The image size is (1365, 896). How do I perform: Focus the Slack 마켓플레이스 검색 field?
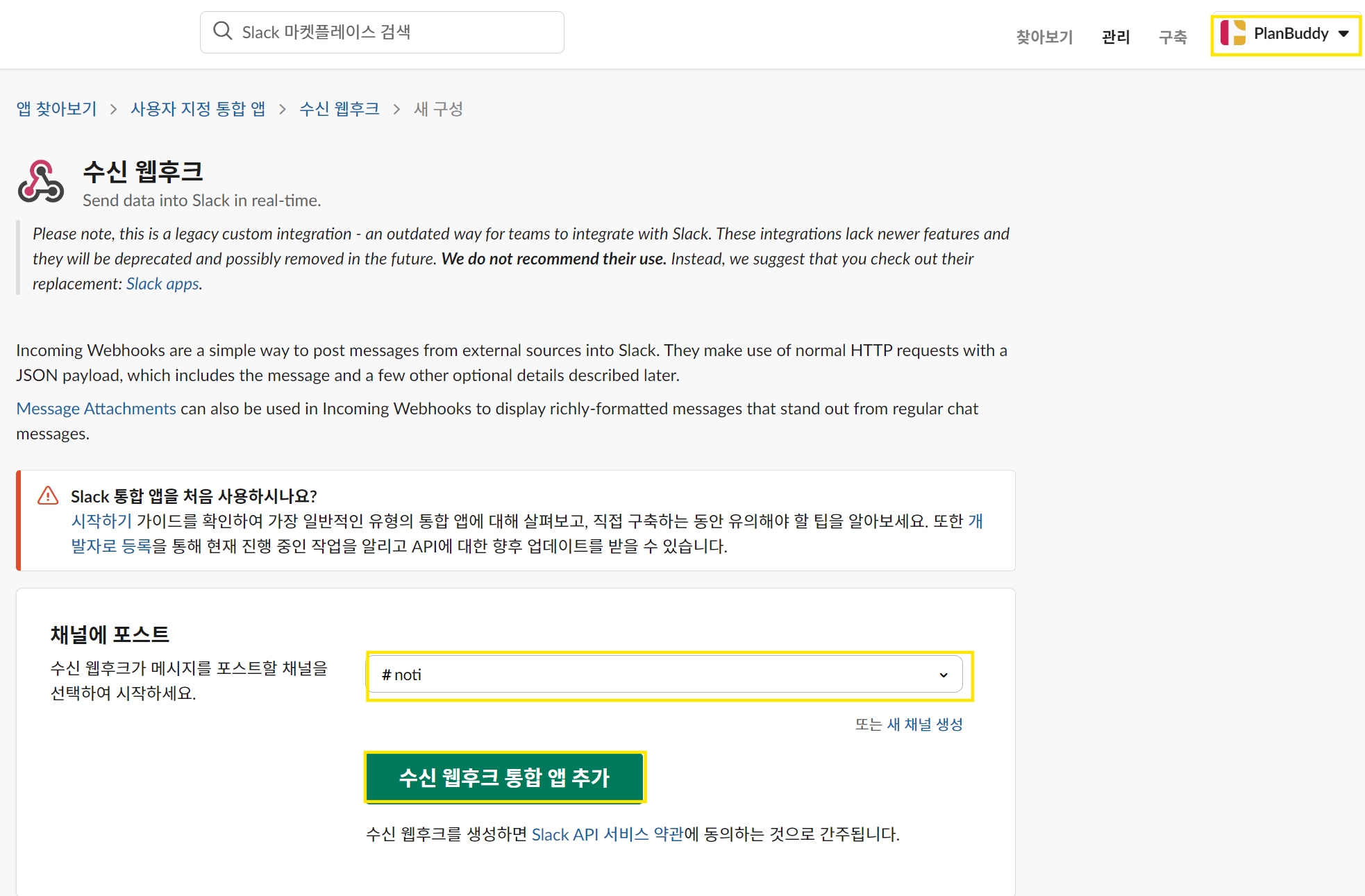[x=382, y=32]
